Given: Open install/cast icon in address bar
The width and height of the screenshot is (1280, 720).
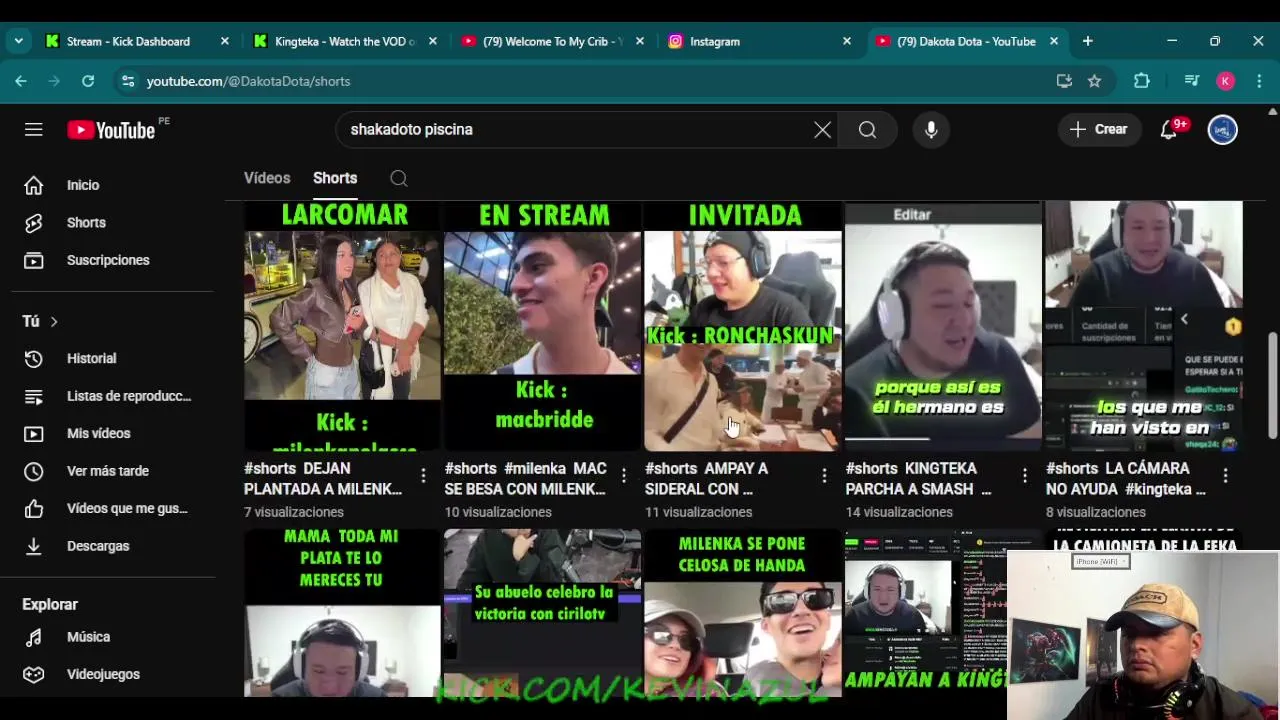Looking at the screenshot, I should click(x=1064, y=81).
